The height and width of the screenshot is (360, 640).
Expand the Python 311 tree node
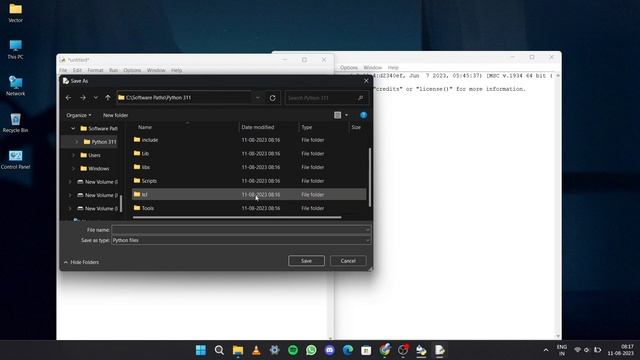pos(76,142)
